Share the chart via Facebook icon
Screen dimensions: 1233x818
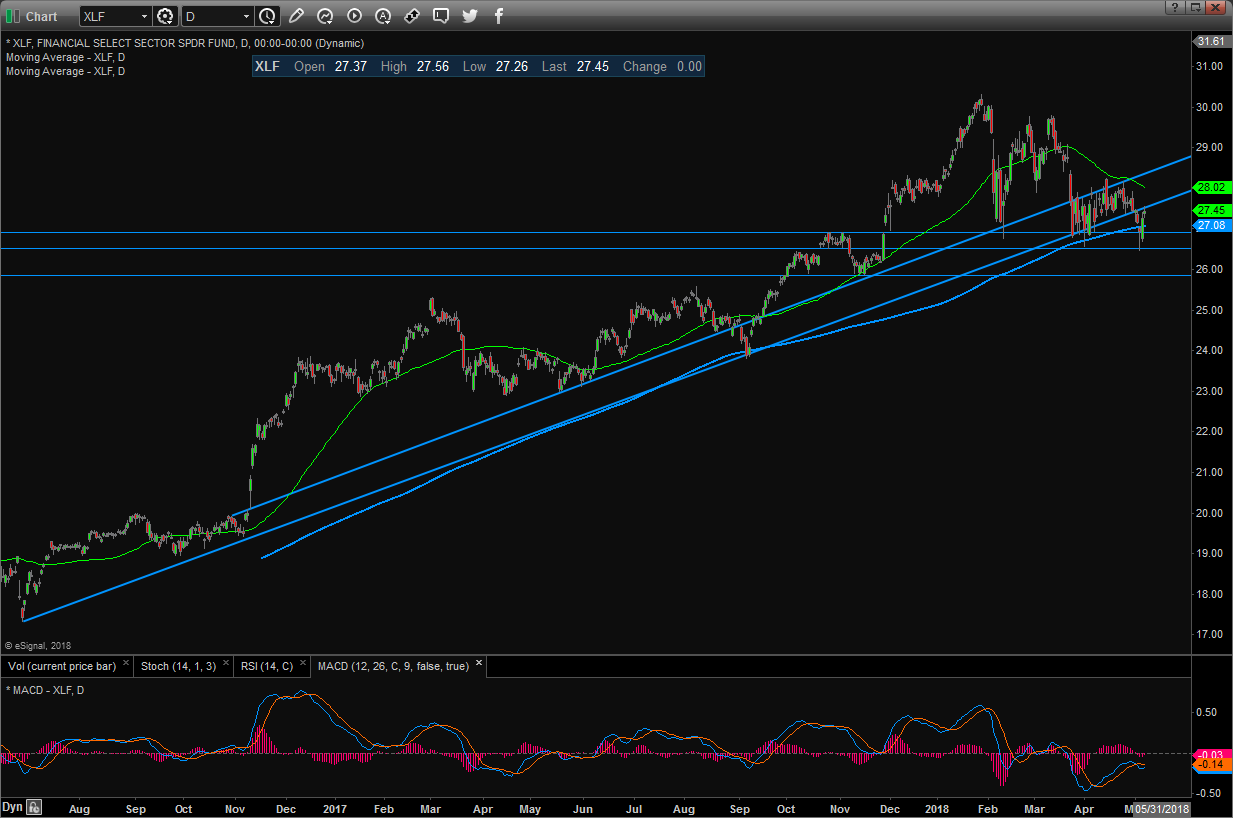(x=499, y=16)
